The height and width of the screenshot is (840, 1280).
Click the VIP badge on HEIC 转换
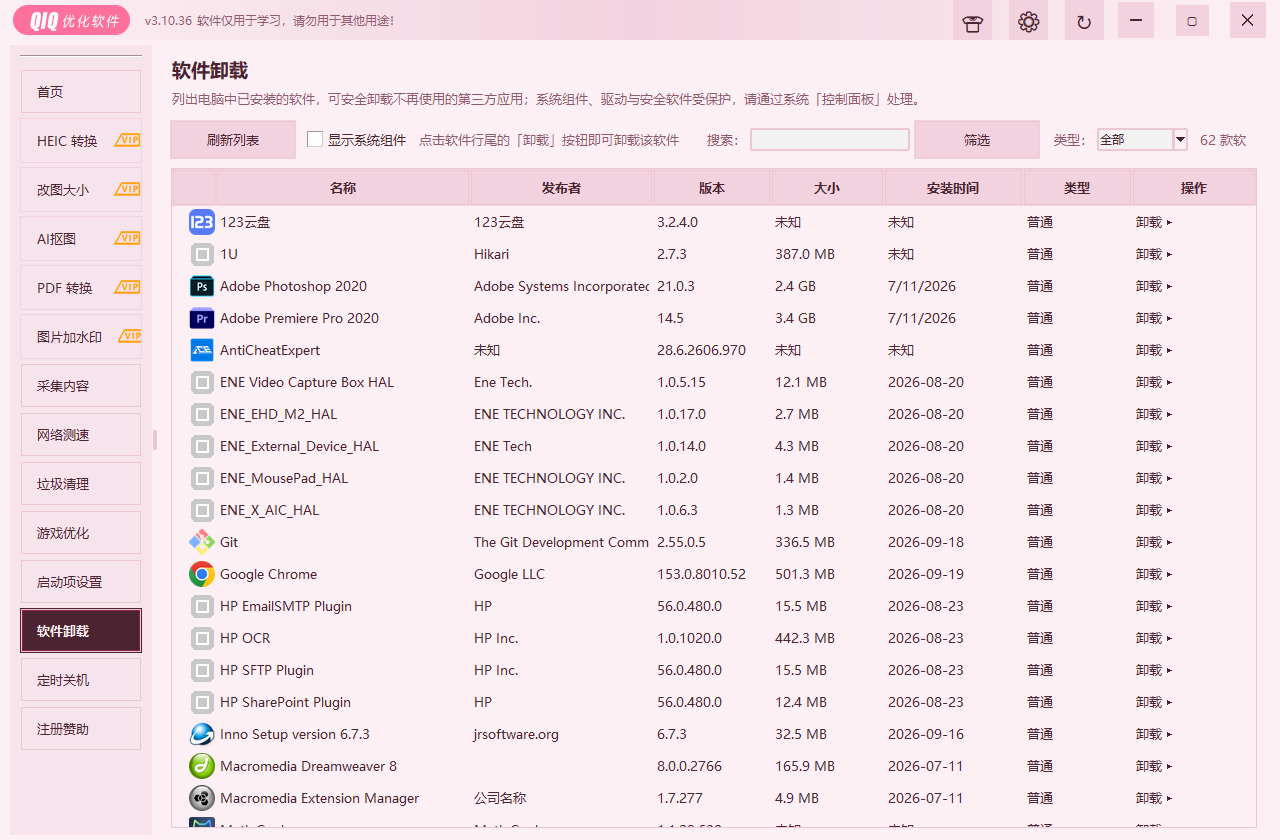pyautogui.click(x=127, y=140)
